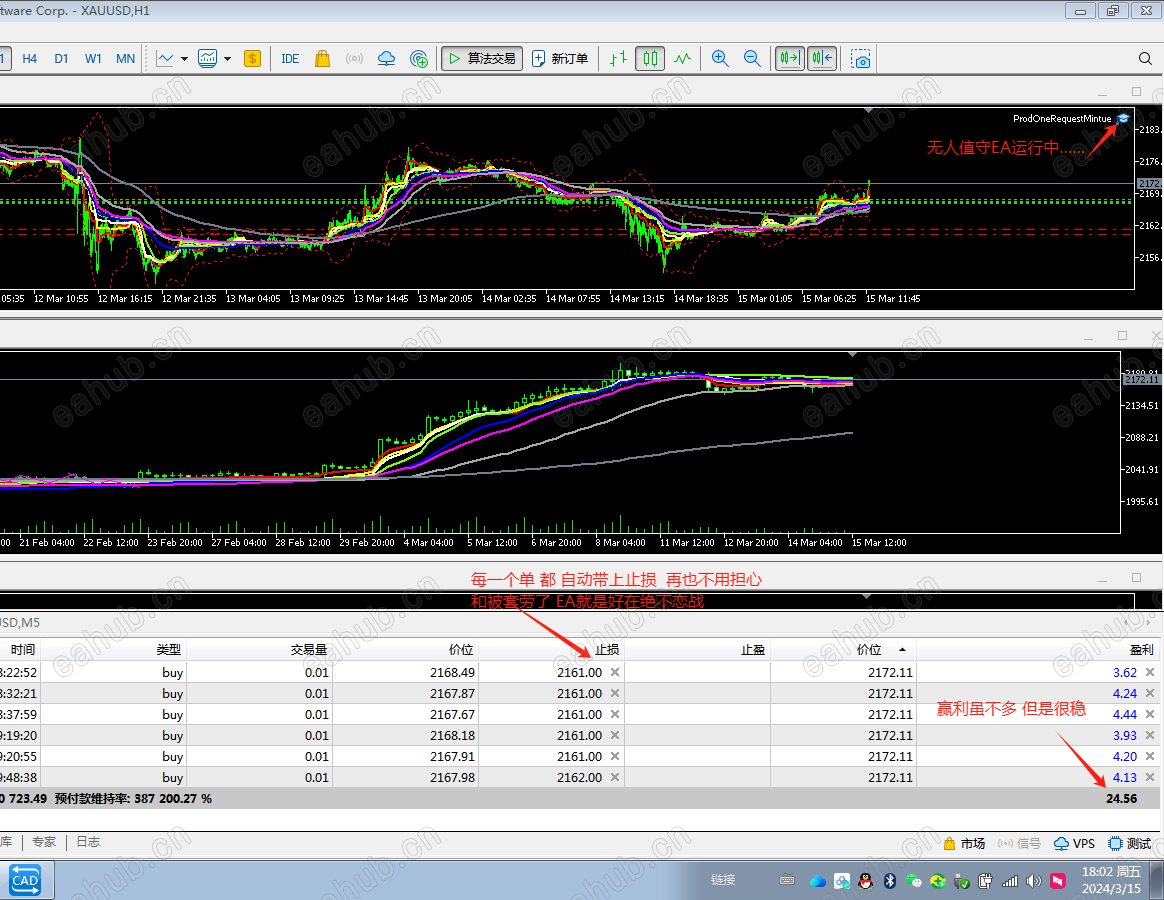Screen dimensions: 1164x900
Task: Open the CAD app in the taskbar
Action: pos(25,881)
